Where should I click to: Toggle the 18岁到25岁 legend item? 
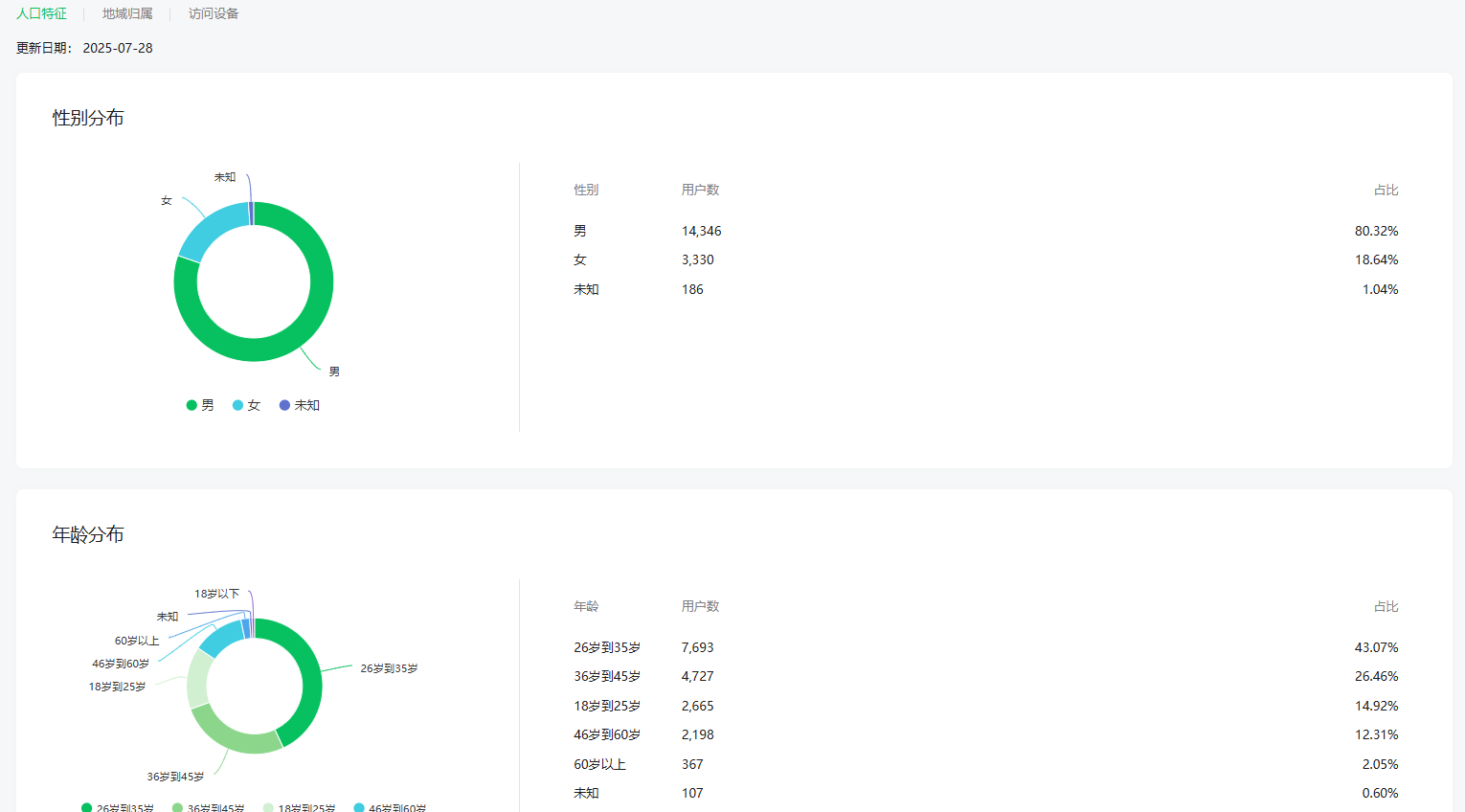(300, 807)
